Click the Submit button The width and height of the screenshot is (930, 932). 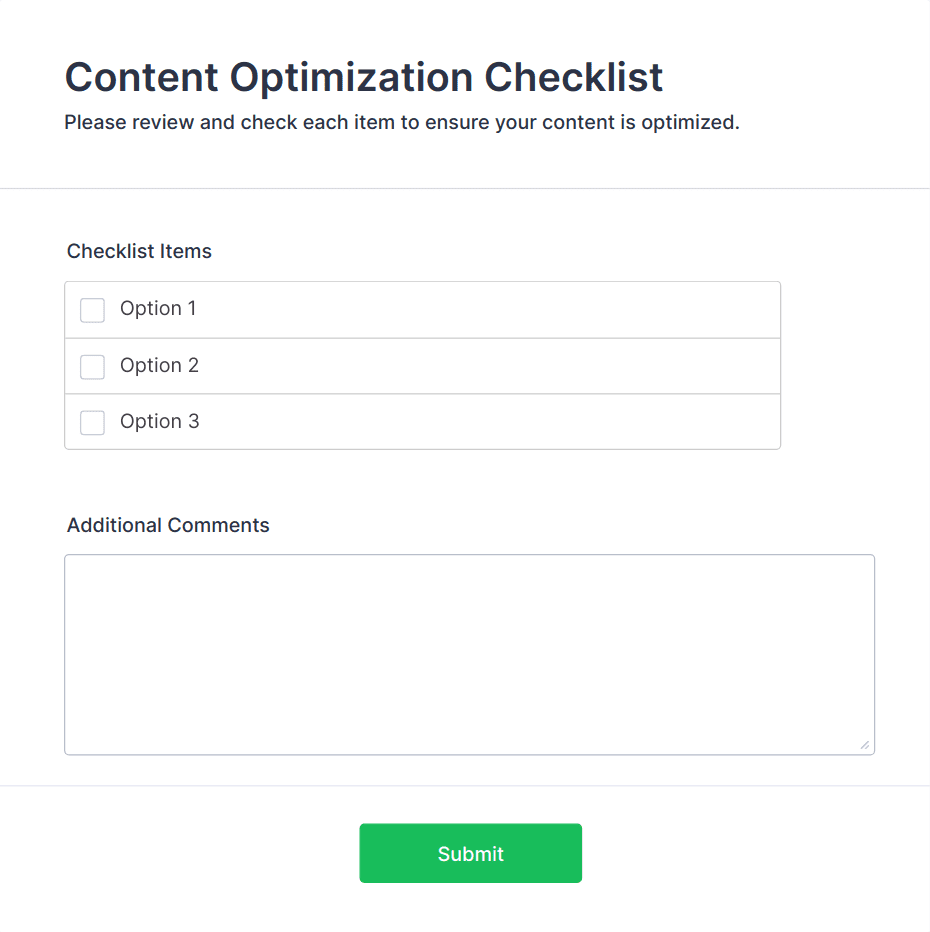pyautogui.click(x=470, y=853)
